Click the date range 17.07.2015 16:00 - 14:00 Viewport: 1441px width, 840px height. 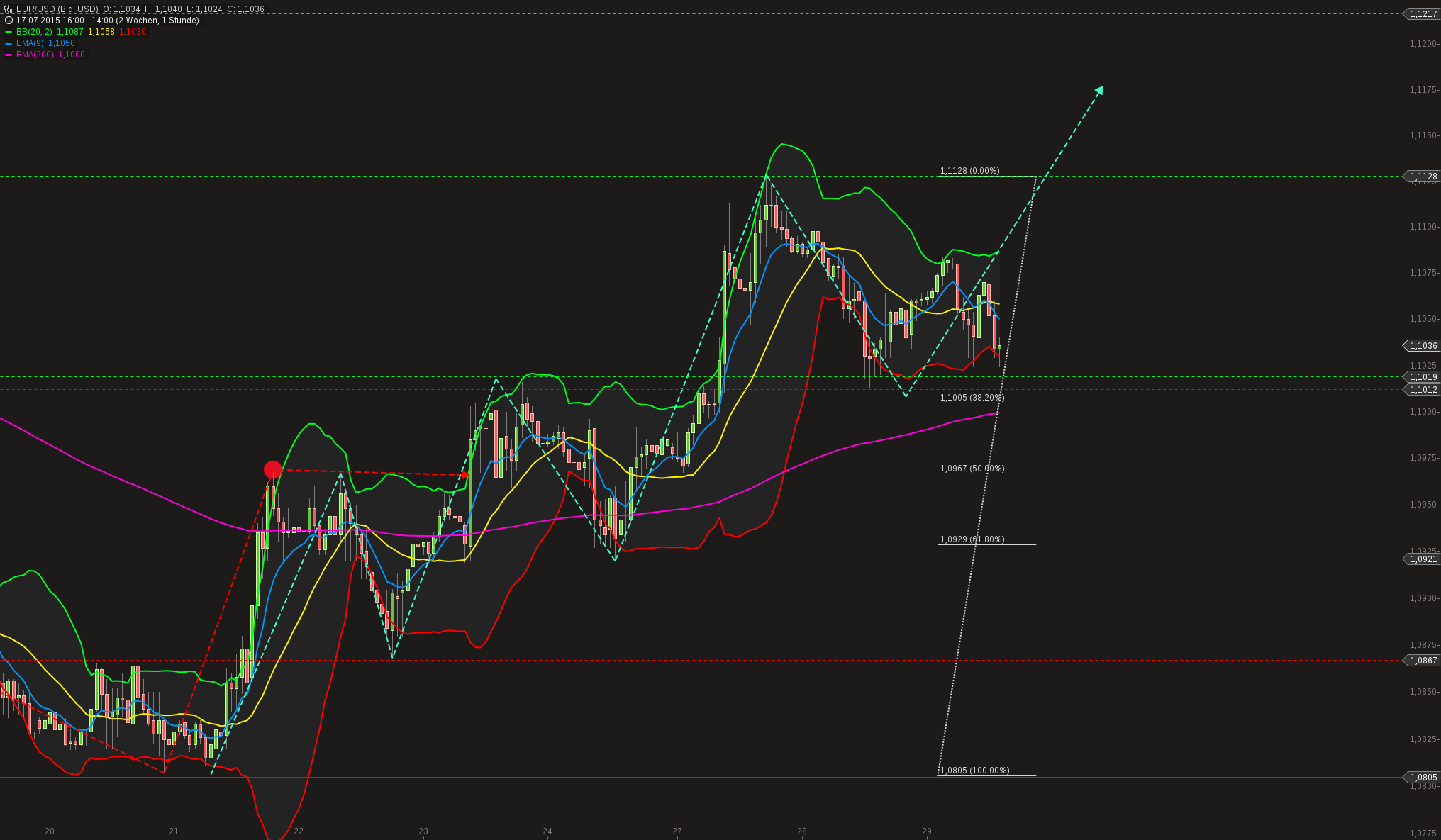pyautogui.click(x=65, y=21)
